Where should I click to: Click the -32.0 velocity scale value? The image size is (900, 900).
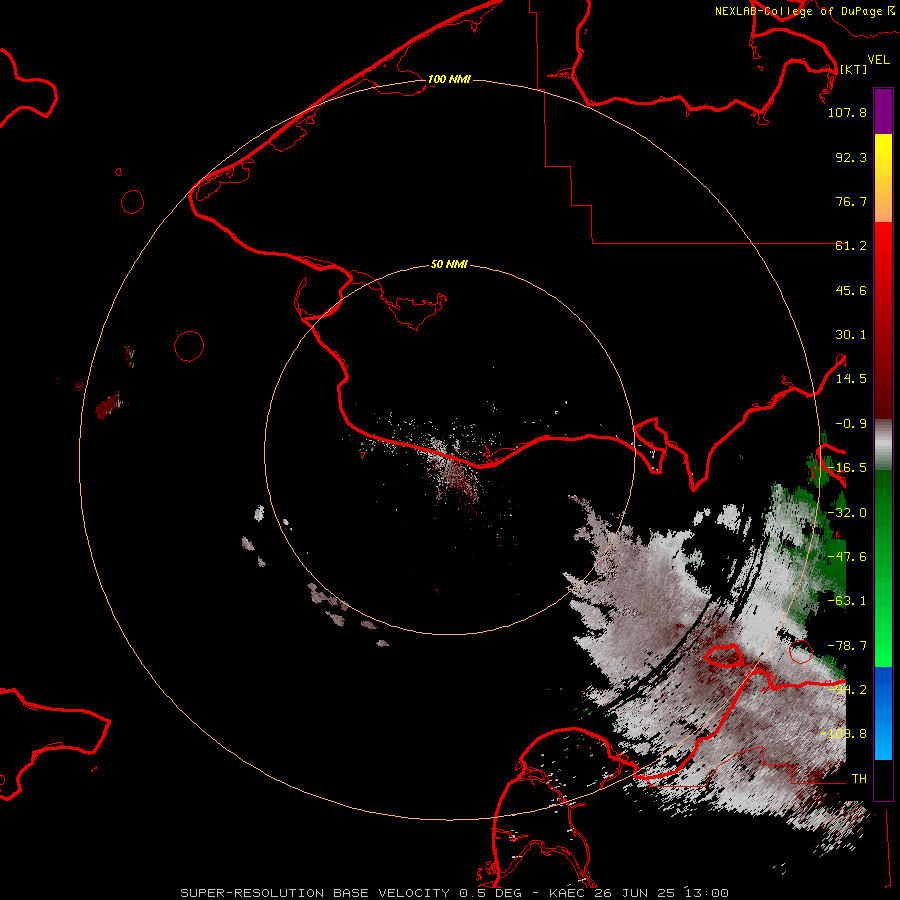[847, 513]
